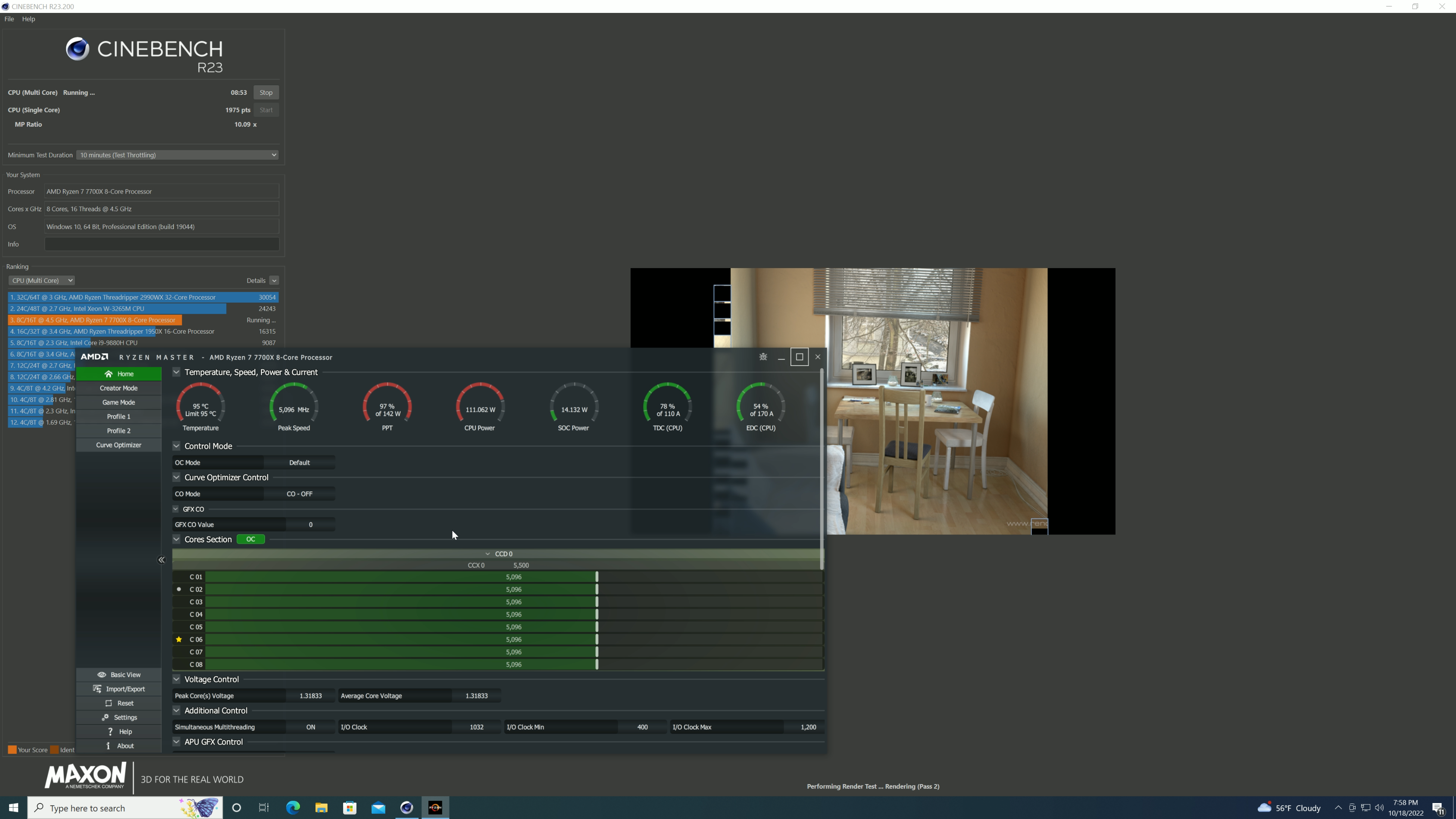Open Minimum Test Duration dropdown
Image resolution: width=1456 pixels, height=819 pixels.
(x=178, y=155)
